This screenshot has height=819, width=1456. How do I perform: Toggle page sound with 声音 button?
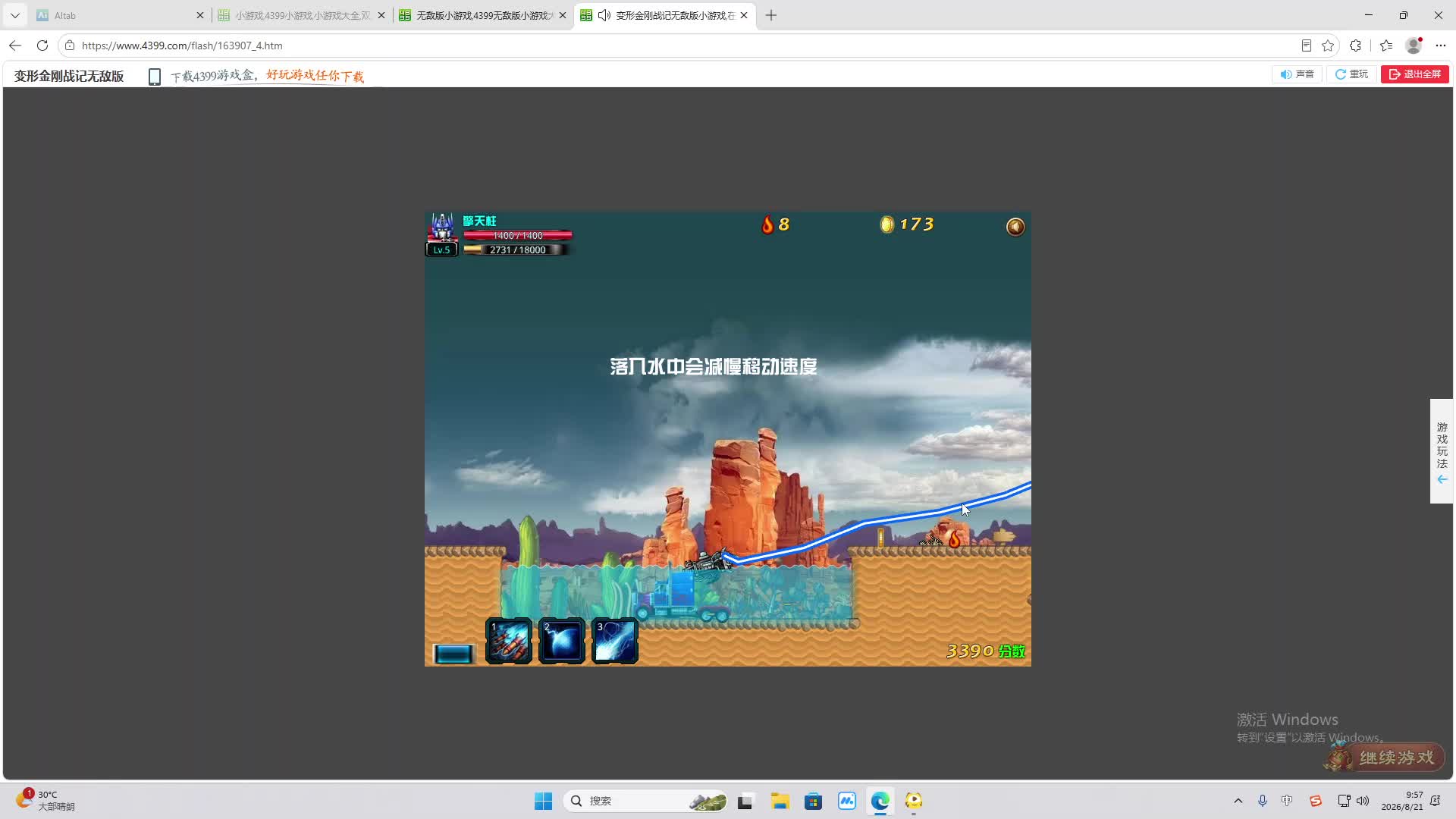click(1297, 74)
